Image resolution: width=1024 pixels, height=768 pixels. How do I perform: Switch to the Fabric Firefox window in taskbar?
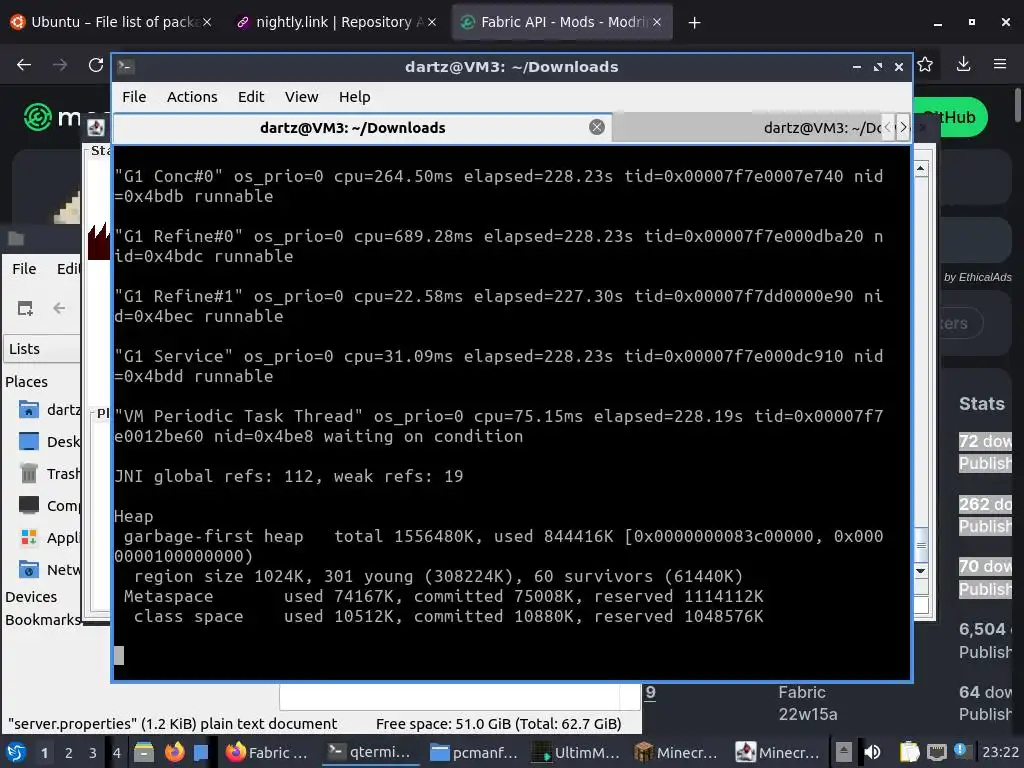[x=267, y=752]
